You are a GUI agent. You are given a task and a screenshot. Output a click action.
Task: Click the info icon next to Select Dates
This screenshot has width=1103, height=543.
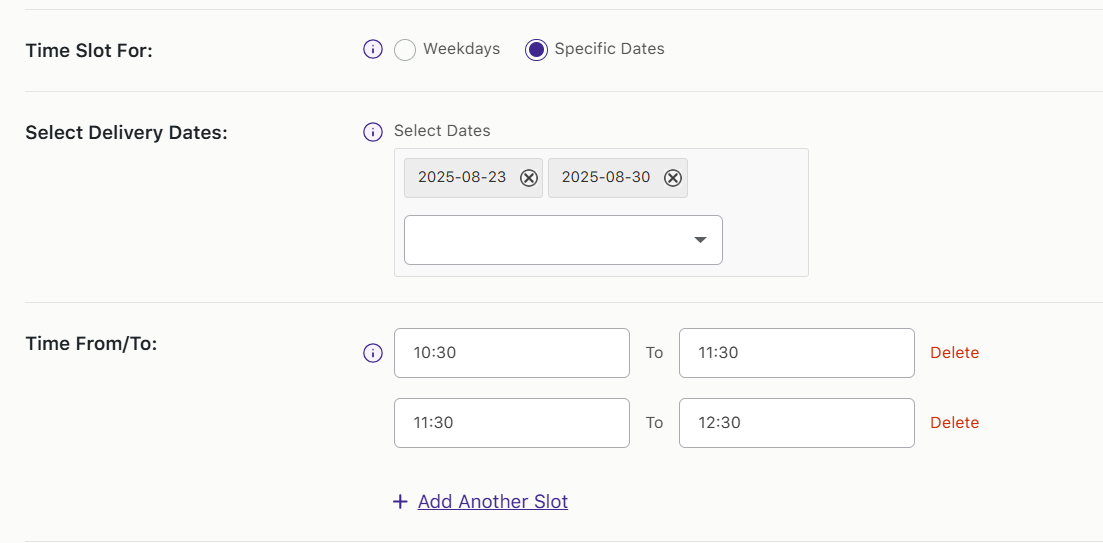(x=373, y=132)
